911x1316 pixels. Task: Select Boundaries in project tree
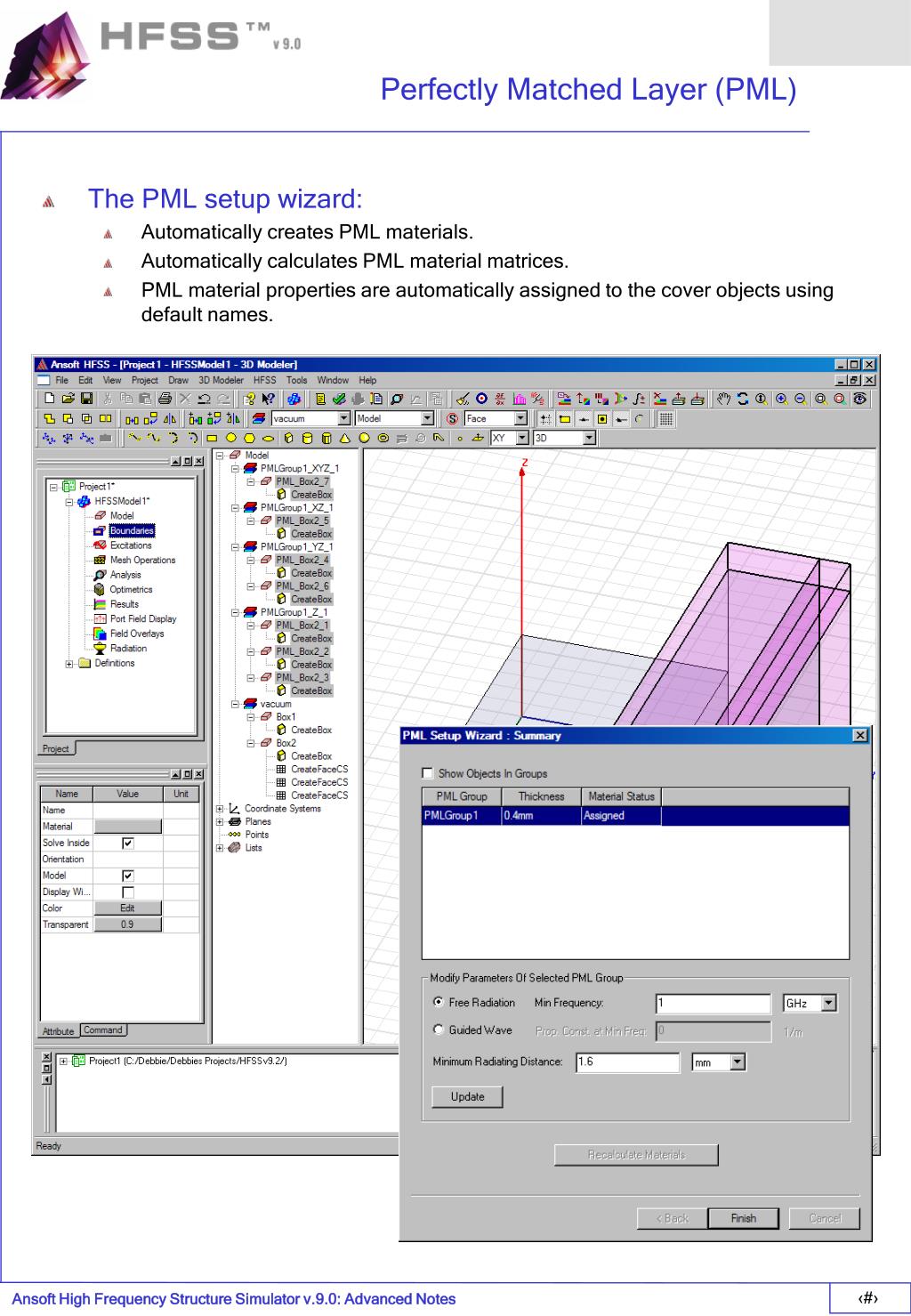[132, 530]
